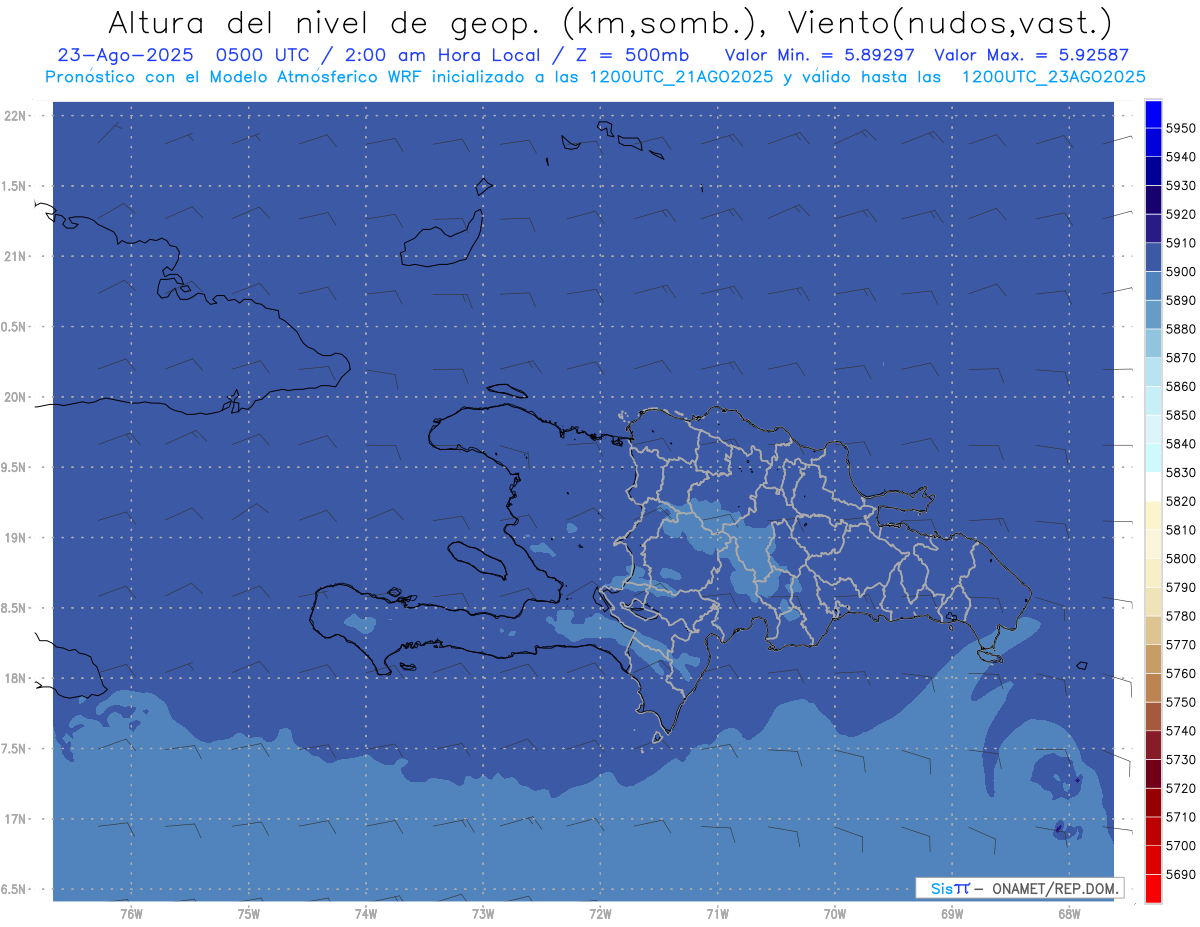Click the '20N' latitude label

pos(17,397)
